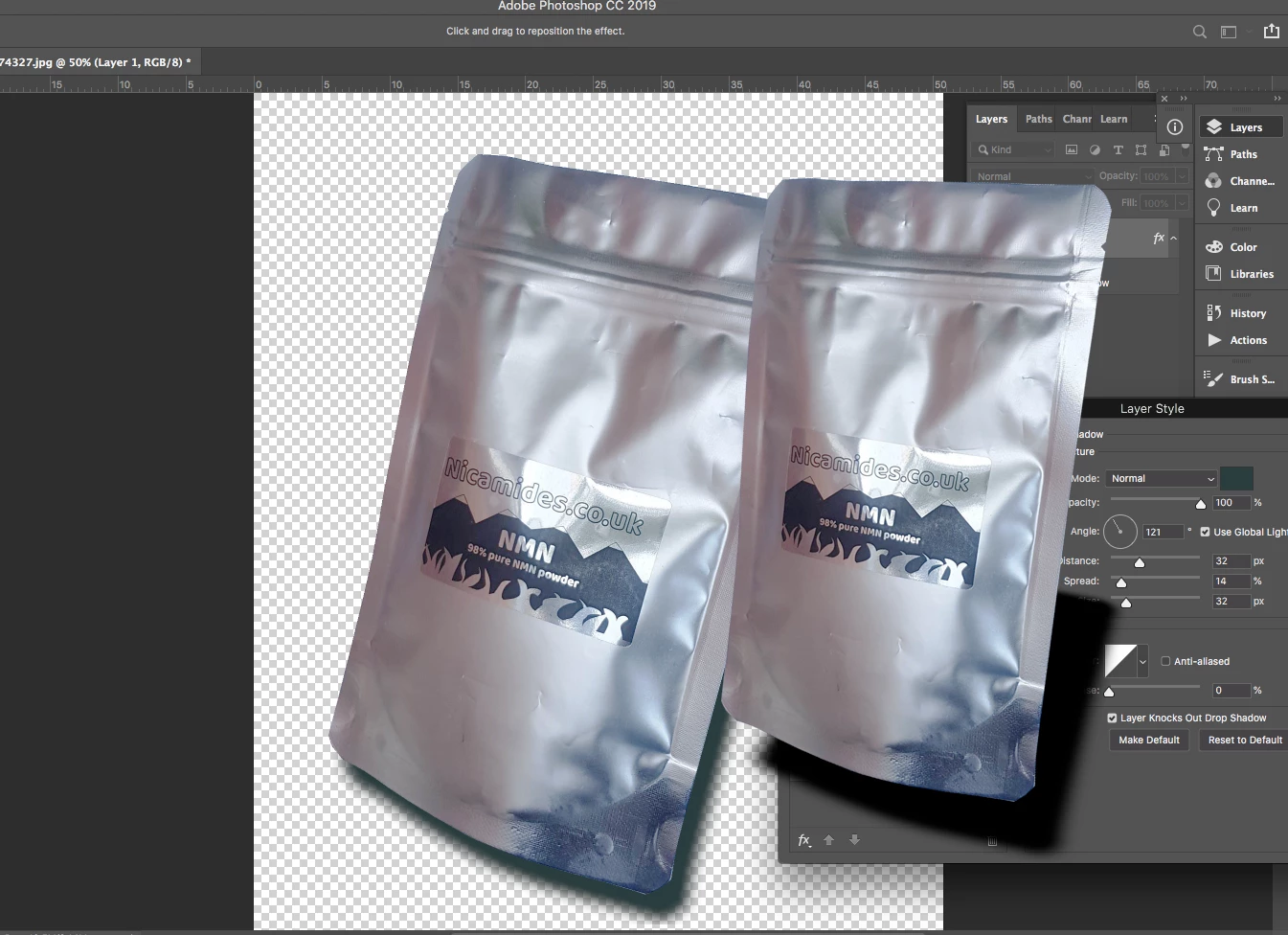Switch to the Channels tab
The width and height of the screenshot is (1288, 935).
point(1077,119)
